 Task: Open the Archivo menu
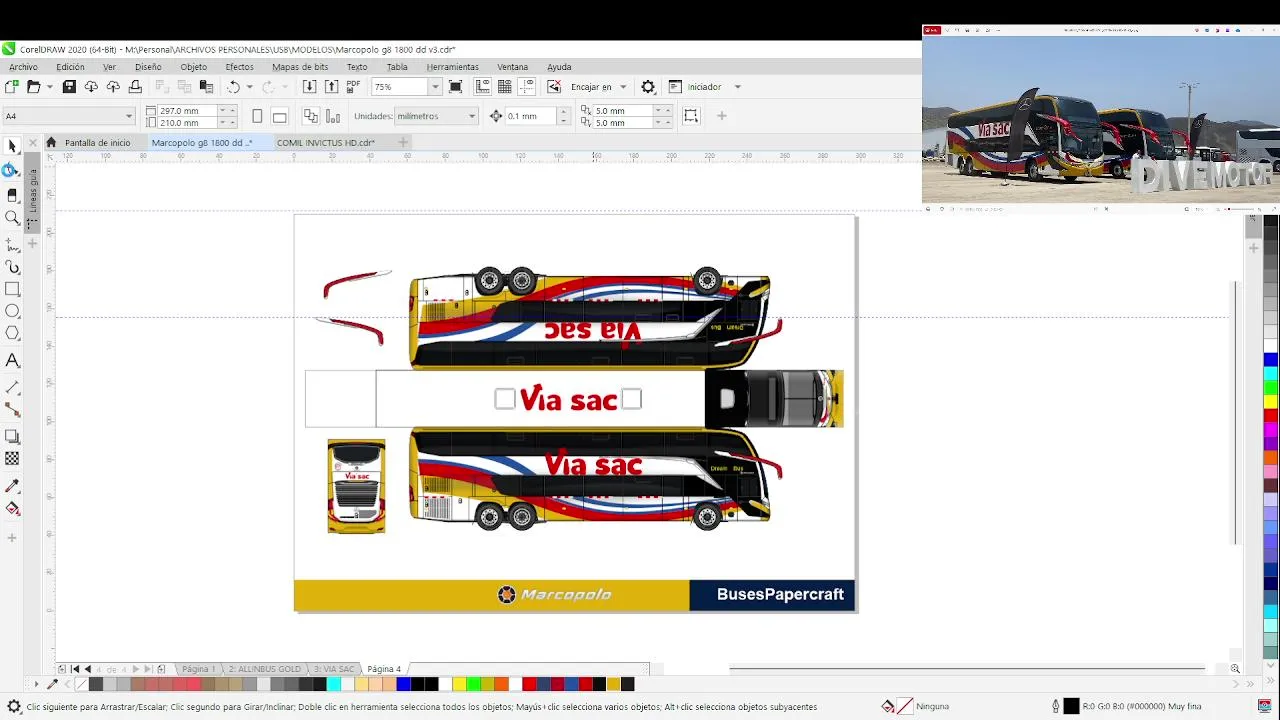23,67
